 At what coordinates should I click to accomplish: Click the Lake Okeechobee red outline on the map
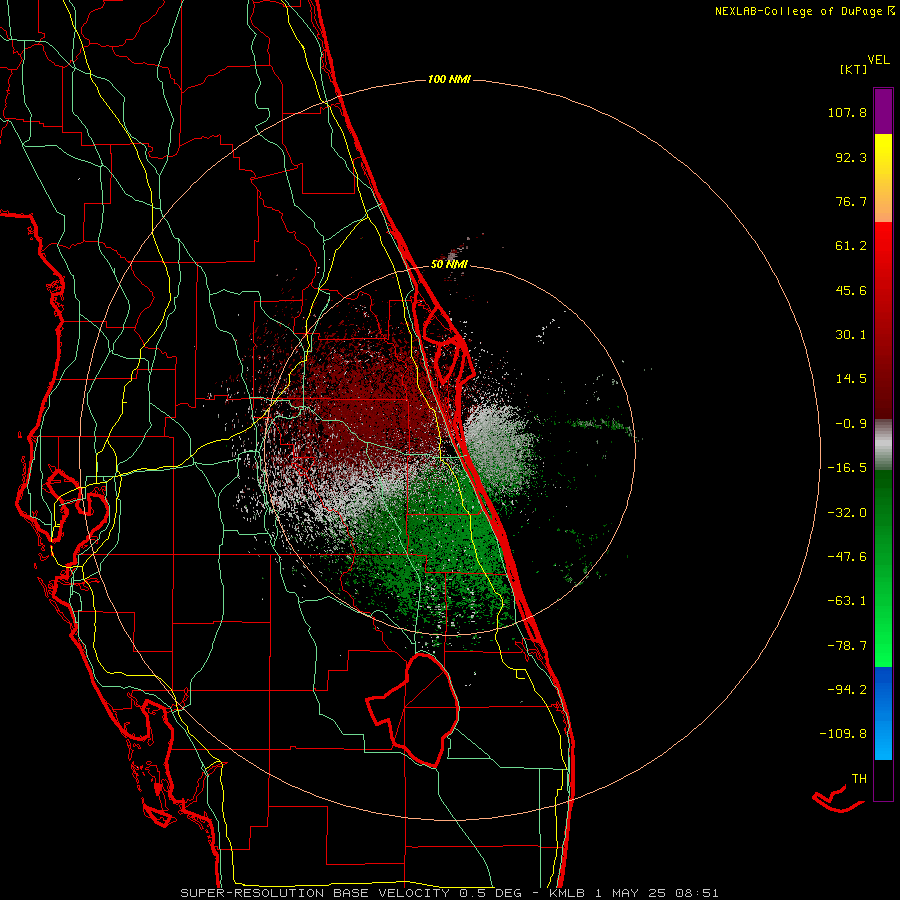tap(413, 709)
